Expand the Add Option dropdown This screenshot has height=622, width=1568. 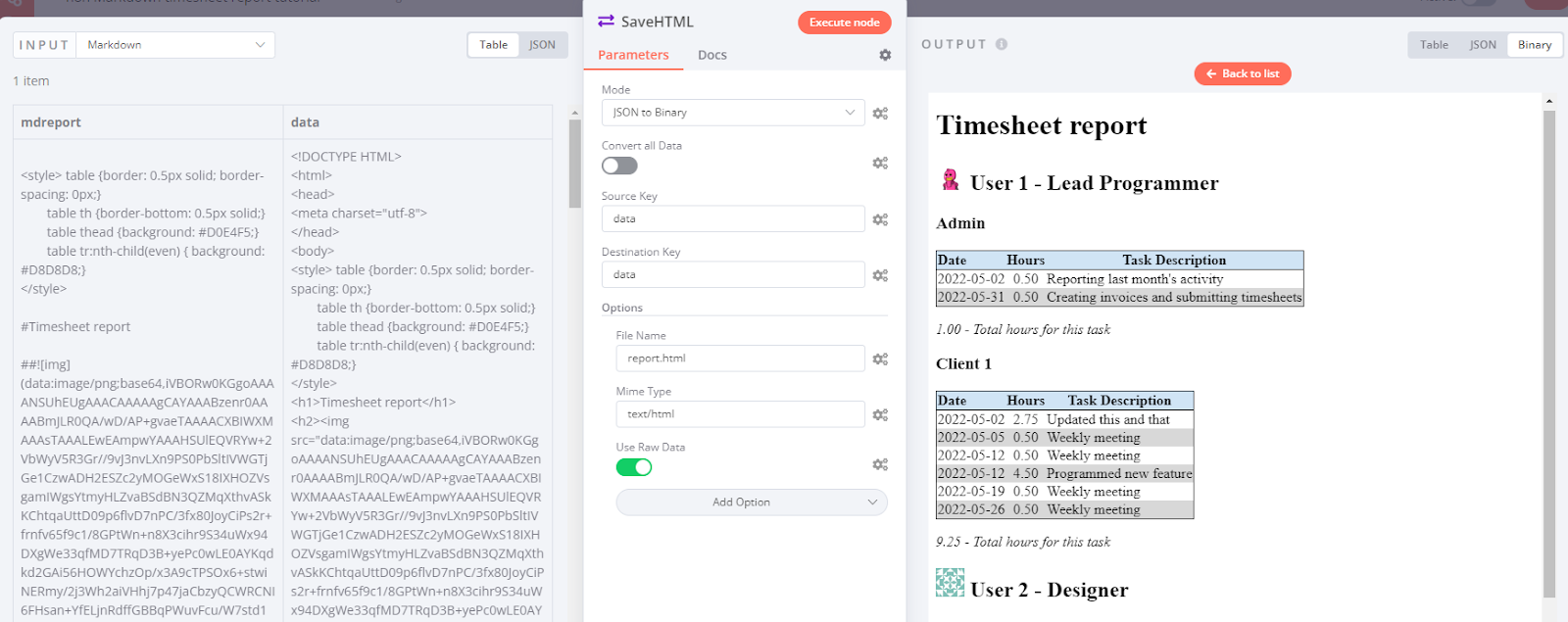(752, 502)
